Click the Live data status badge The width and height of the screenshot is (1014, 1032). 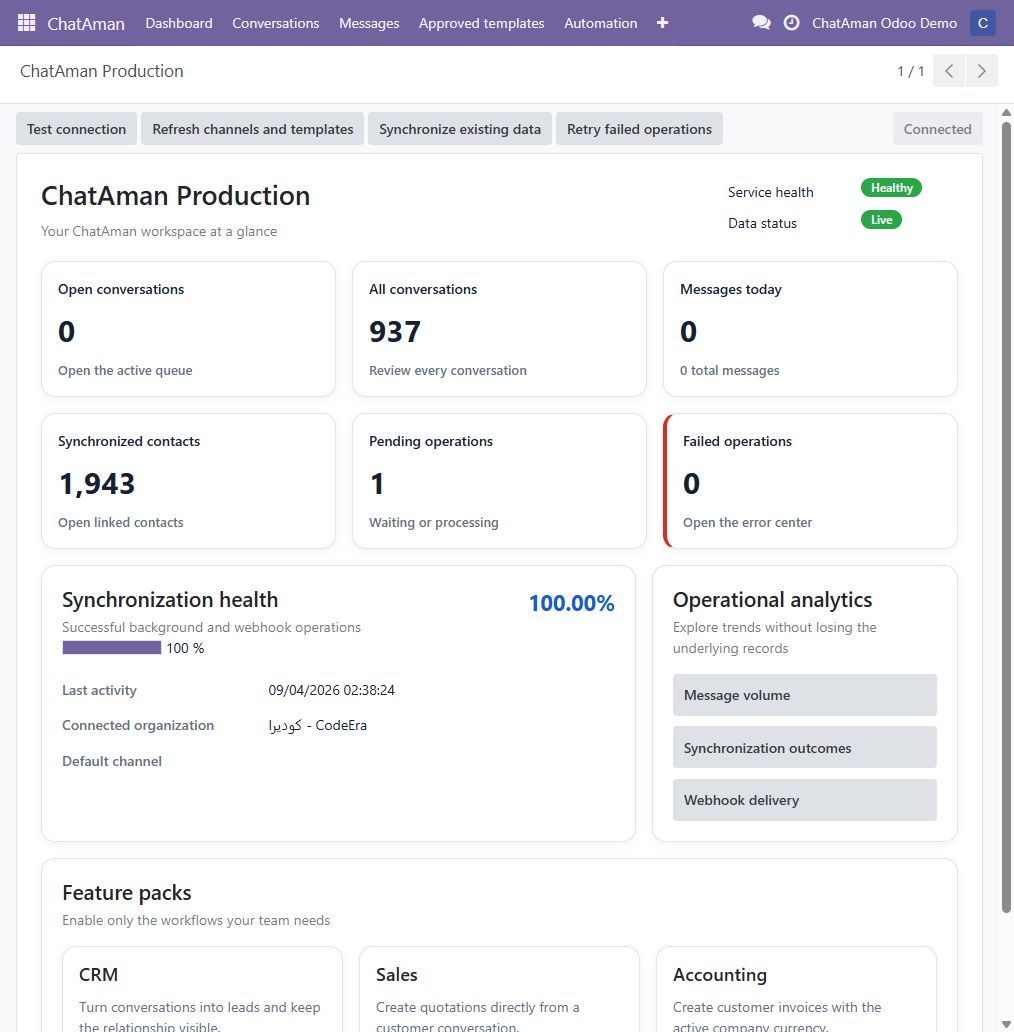coord(881,220)
